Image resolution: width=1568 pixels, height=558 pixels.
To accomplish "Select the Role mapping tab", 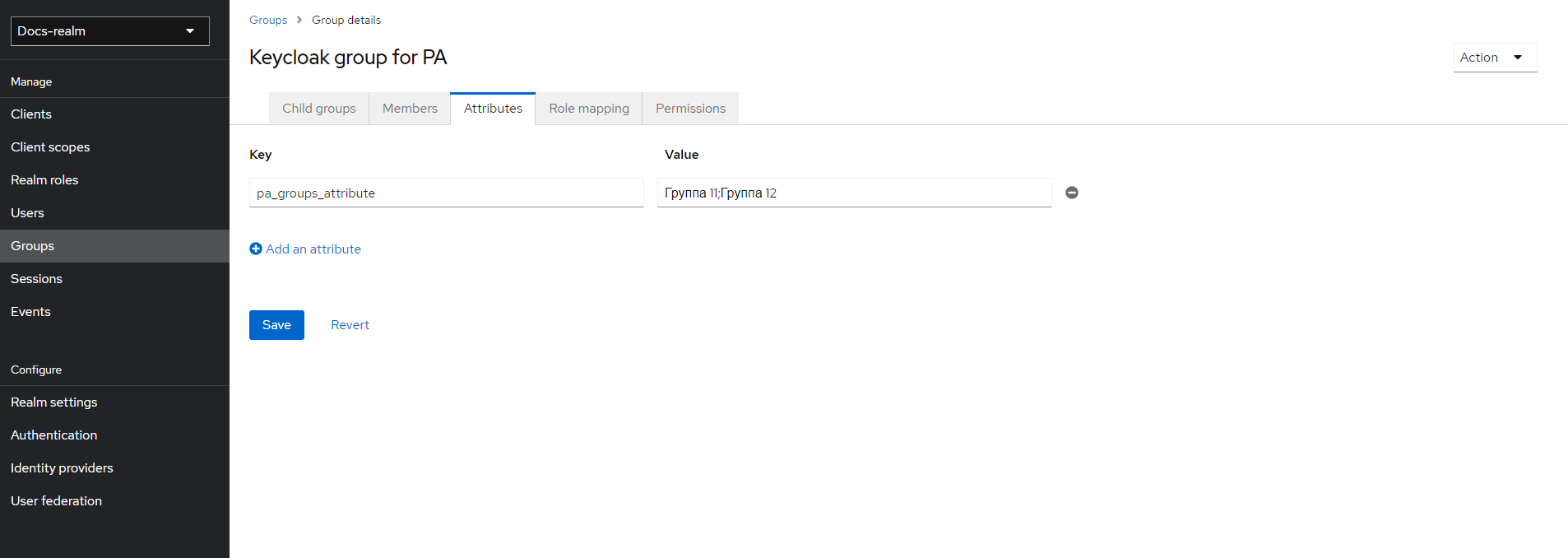I will click(x=588, y=109).
